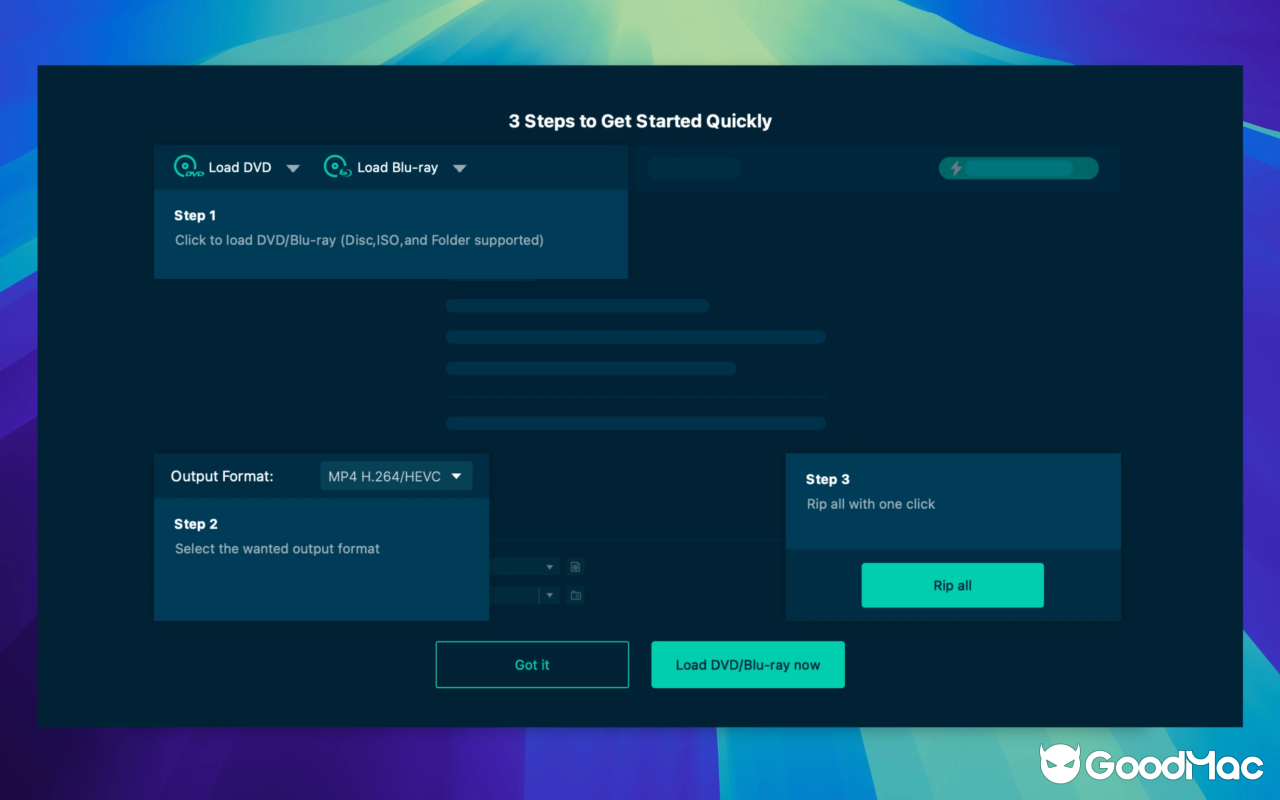The height and width of the screenshot is (800, 1280).
Task: Expand the Load Blu-ray dropdown
Action: coord(460,167)
